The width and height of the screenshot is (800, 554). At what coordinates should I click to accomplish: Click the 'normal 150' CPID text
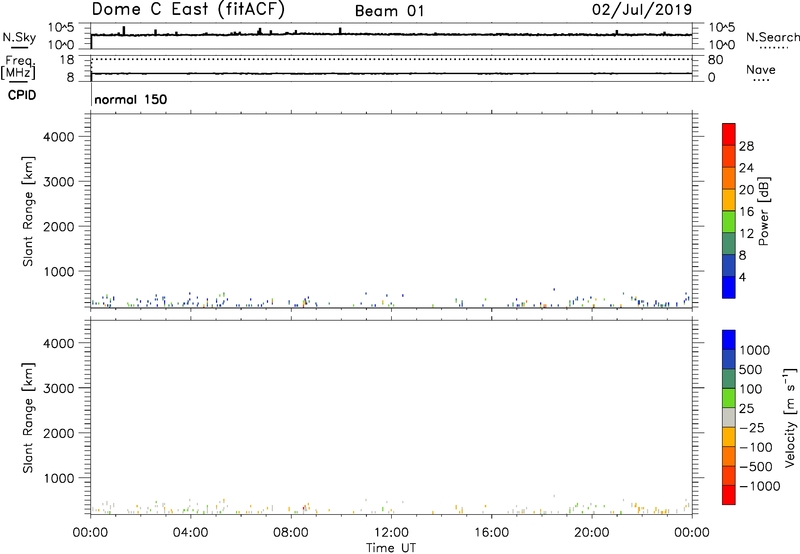(131, 99)
